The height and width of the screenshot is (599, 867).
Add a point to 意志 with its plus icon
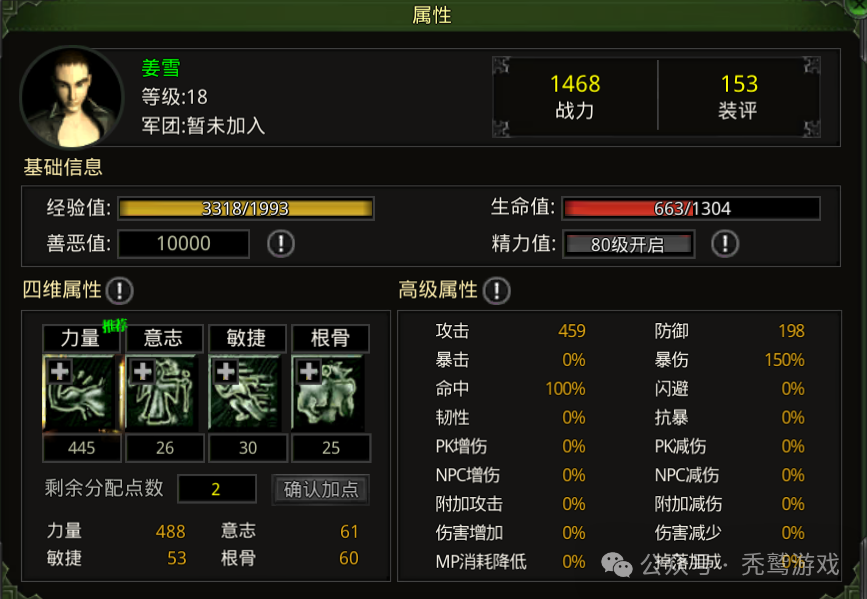click(x=142, y=371)
